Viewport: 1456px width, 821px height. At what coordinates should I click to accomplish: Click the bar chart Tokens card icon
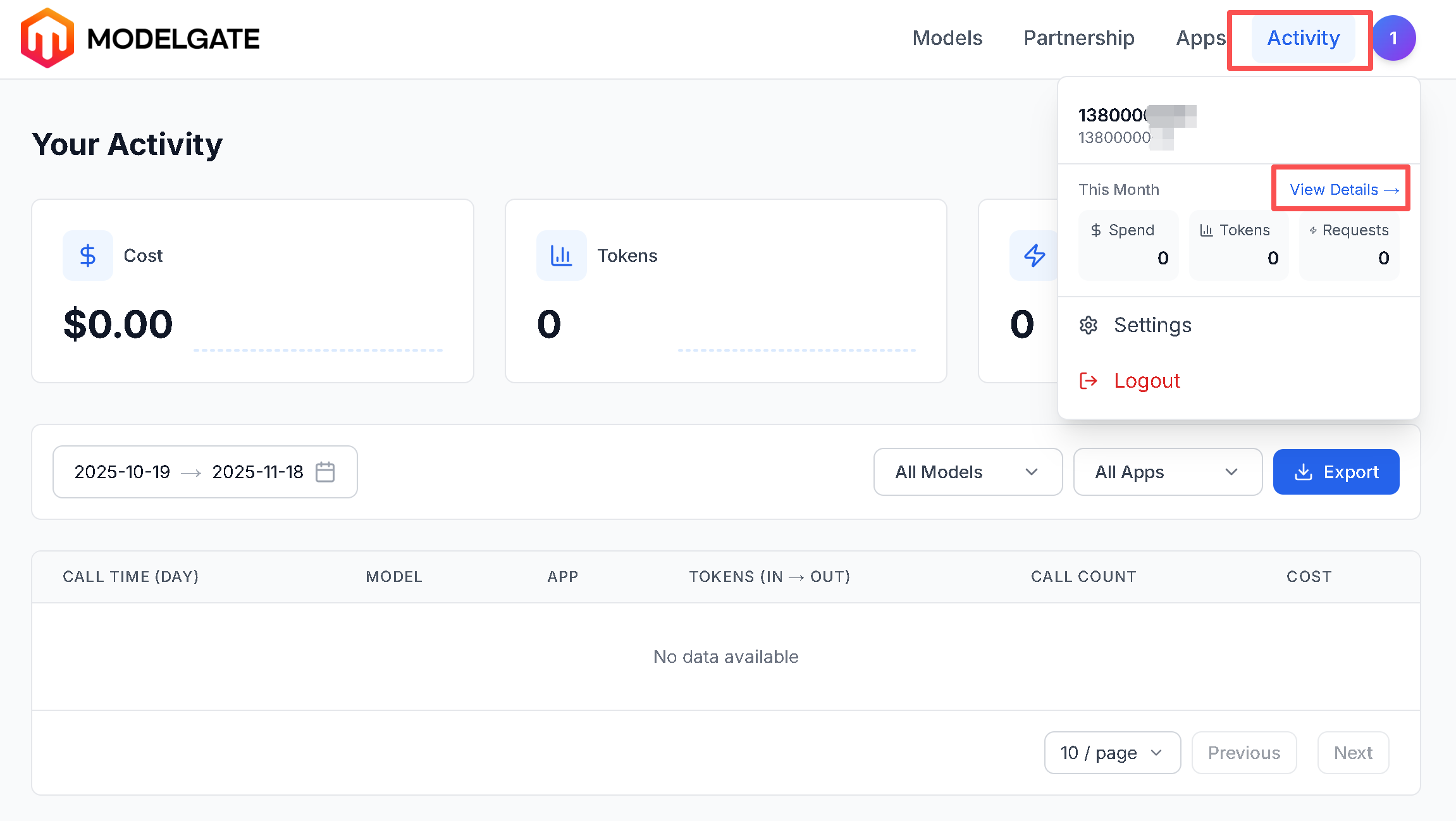click(561, 256)
